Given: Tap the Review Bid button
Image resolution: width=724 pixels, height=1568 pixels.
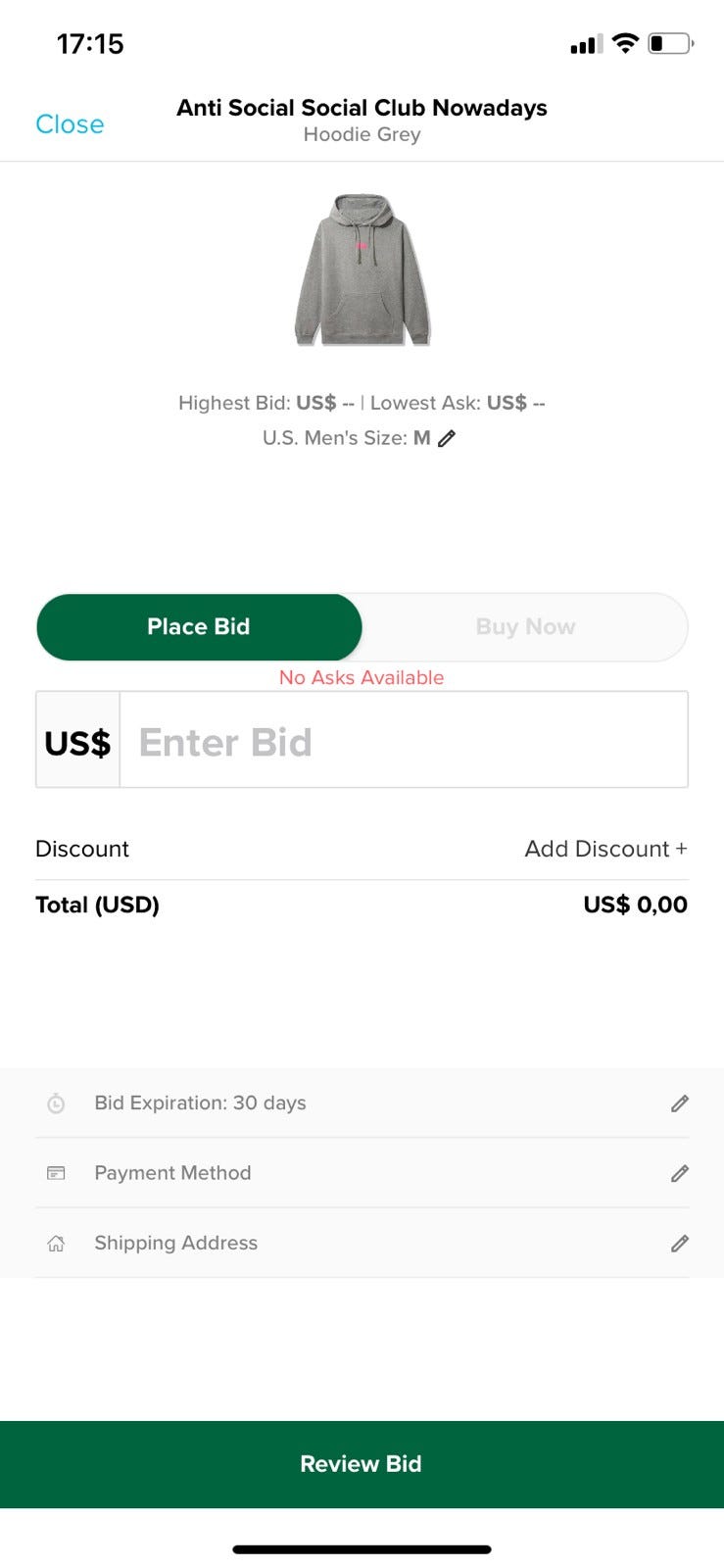Looking at the screenshot, I should coord(362,1464).
